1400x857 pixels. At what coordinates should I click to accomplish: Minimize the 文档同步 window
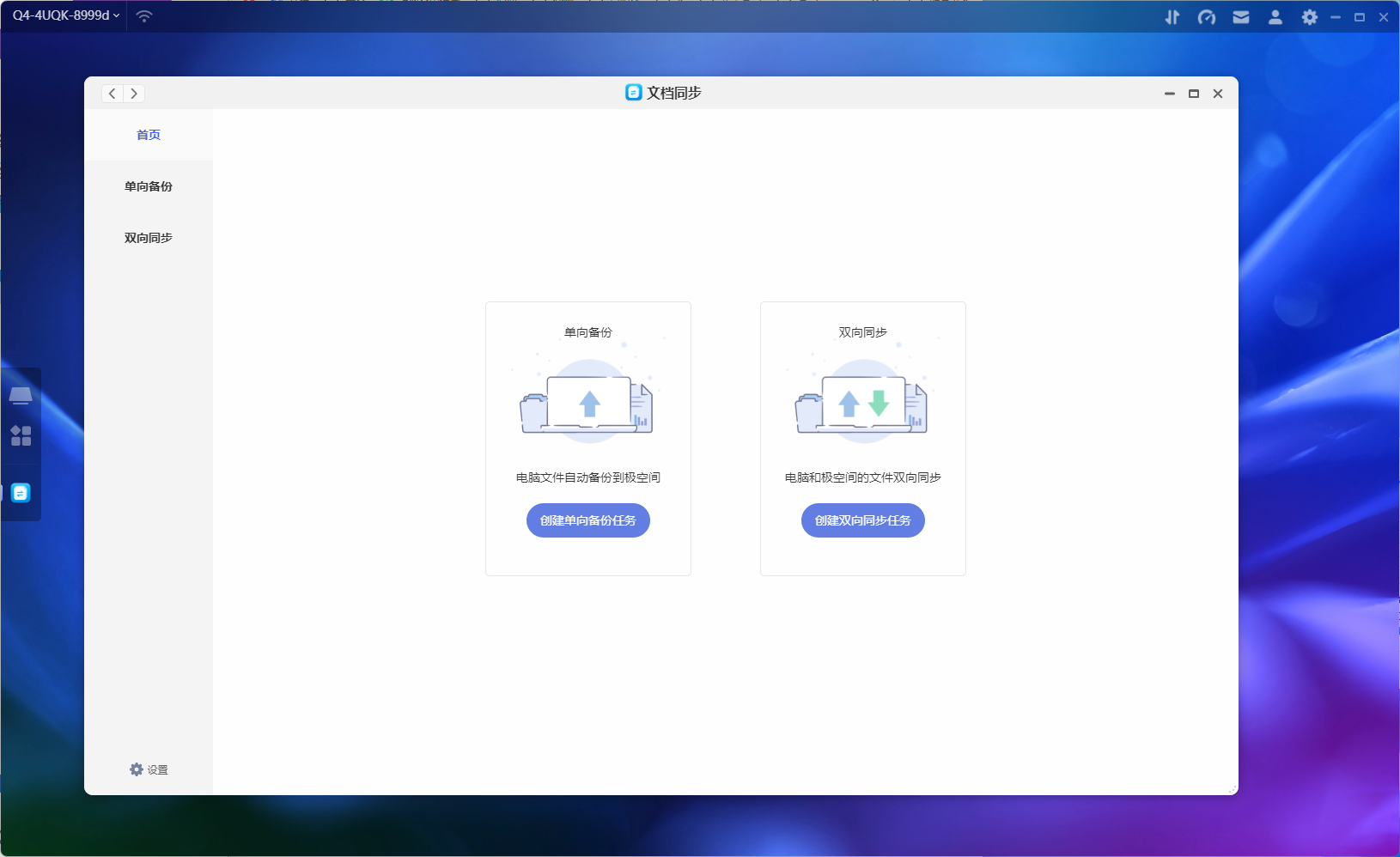coord(1169,94)
